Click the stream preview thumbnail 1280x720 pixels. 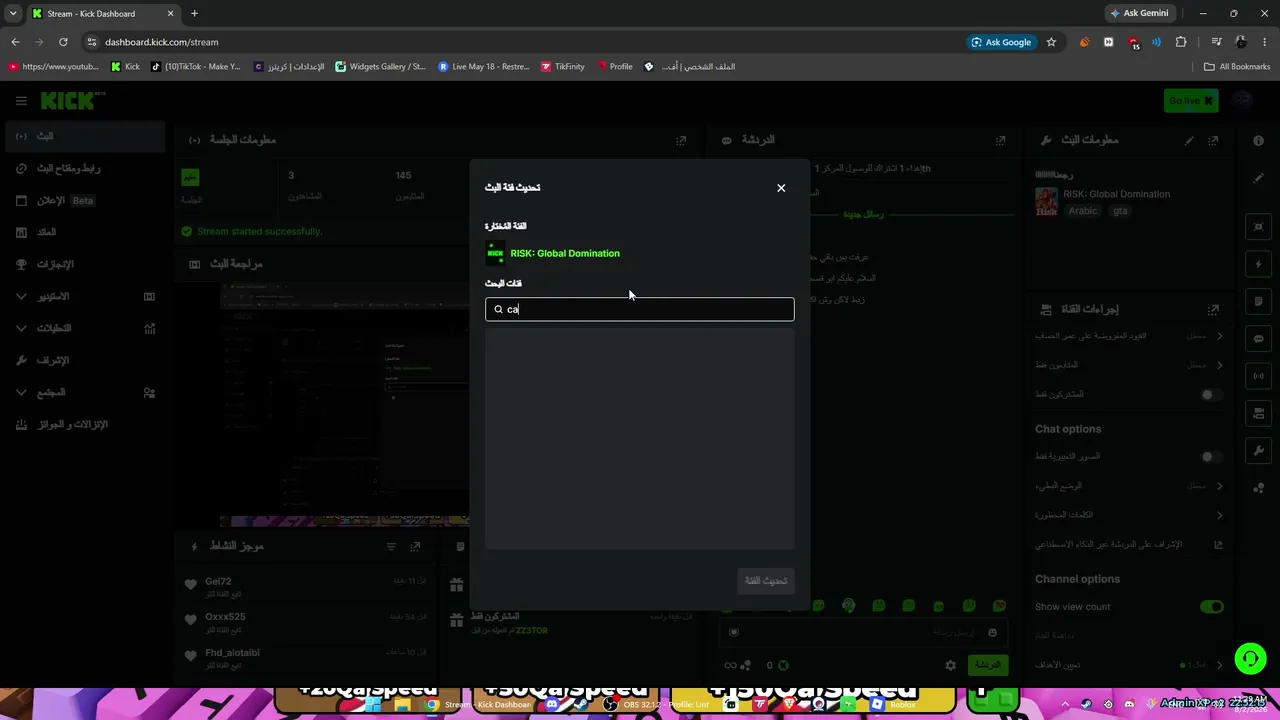(x=345, y=403)
